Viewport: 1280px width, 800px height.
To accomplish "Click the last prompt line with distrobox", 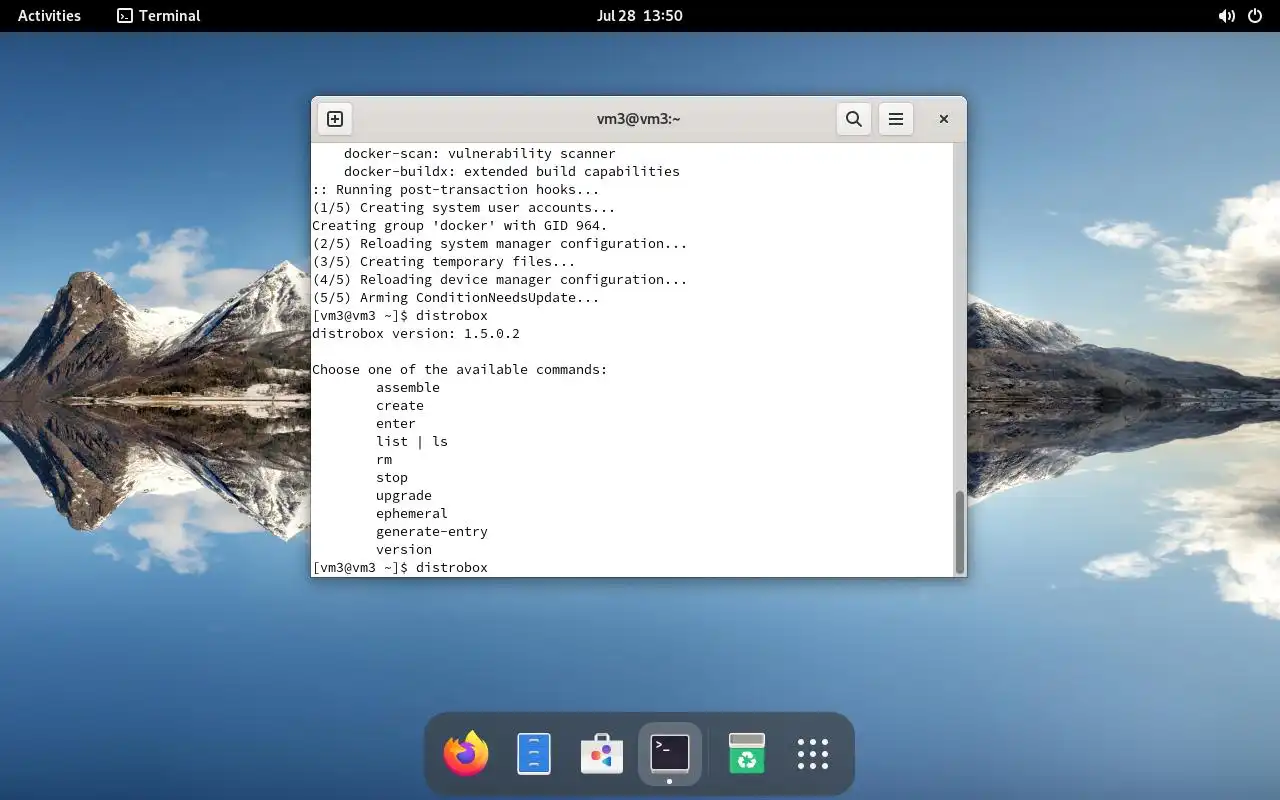I will (400, 568).
